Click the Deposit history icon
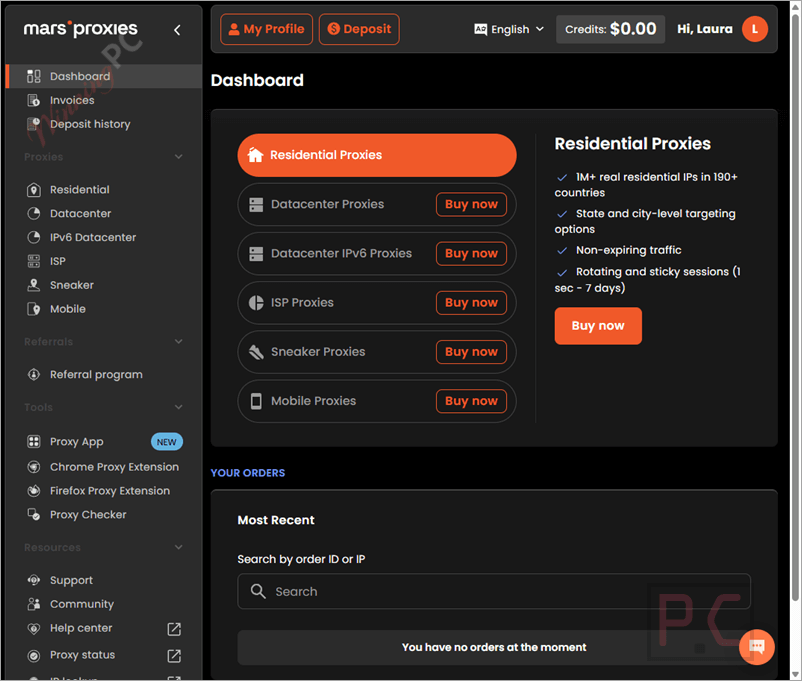The width and height of the screenshot is (802, 681). [x=34, y=124]
